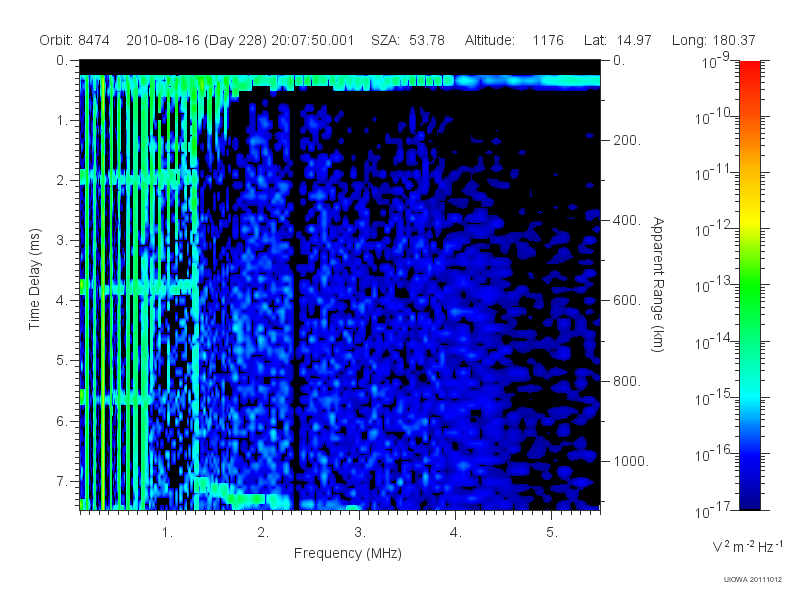Click the 'Time Delay (ms)' axis label
800x600 pixels.
34,279
